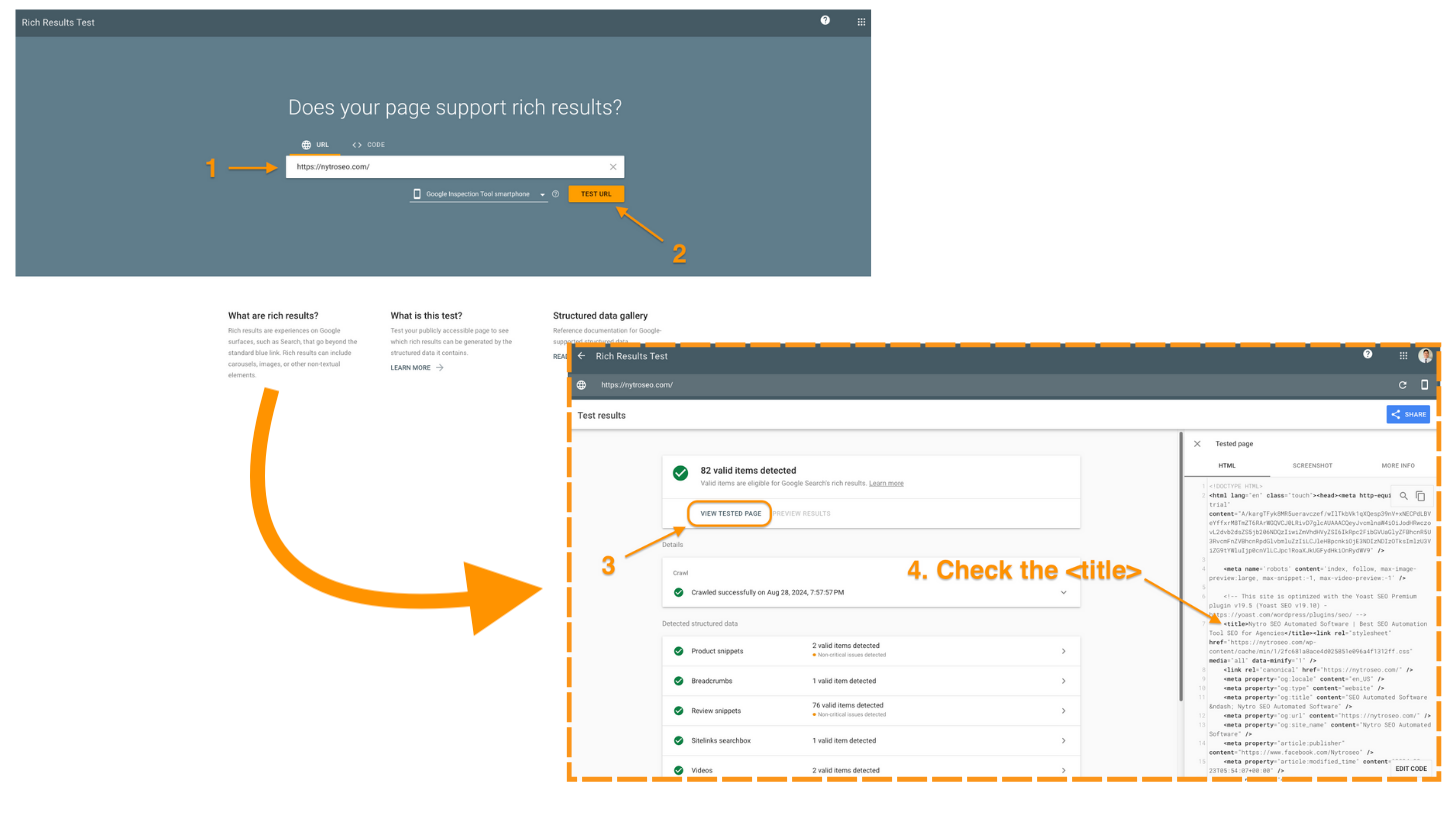Open the user agent dropdown 'Google Inspection Tool smartphone'

[x=479, y=194]
